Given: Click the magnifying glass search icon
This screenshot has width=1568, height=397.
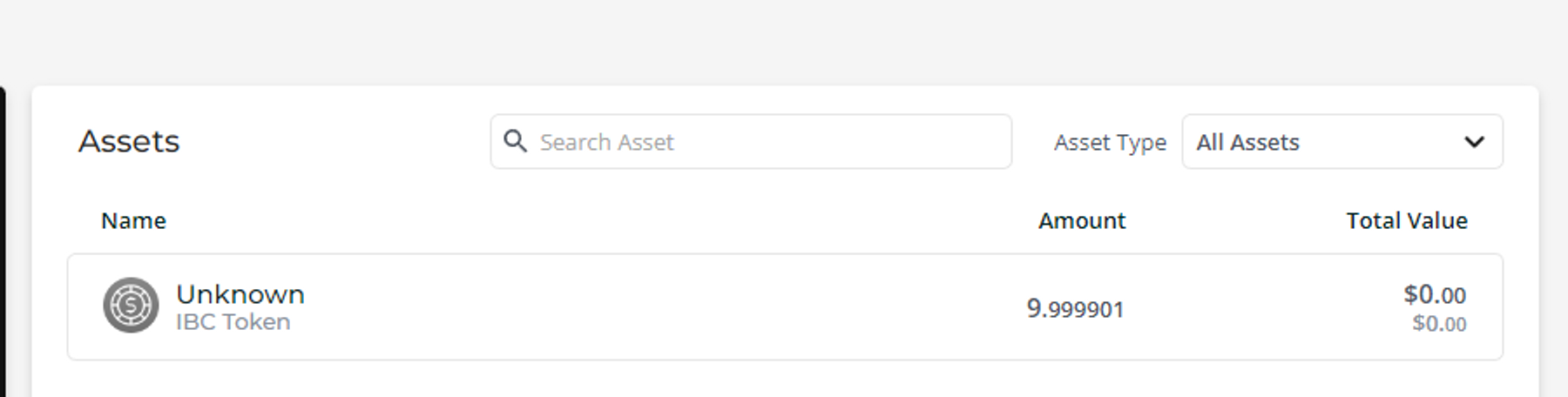Looking at the screenshot, I should 515,141.
